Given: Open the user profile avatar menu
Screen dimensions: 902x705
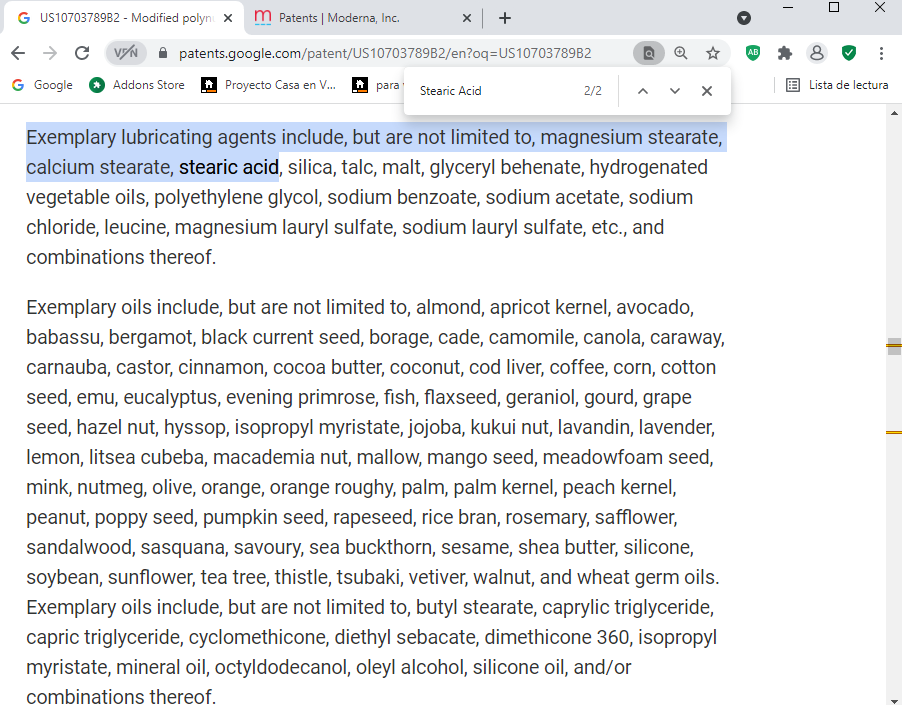Looking at the screenshot, I should click(817, 53).
